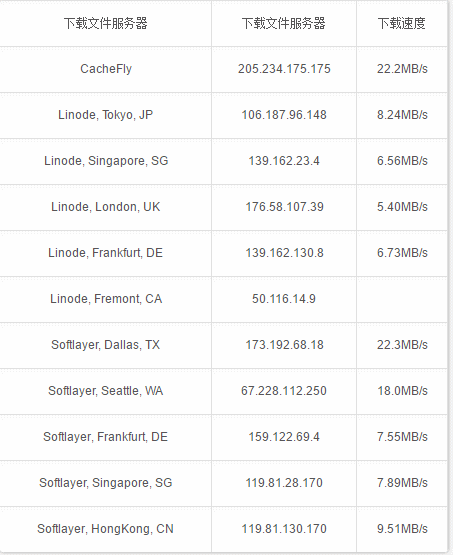
Task: Select the IP address 50.116.14.9
Action: (x=284, y=299)
